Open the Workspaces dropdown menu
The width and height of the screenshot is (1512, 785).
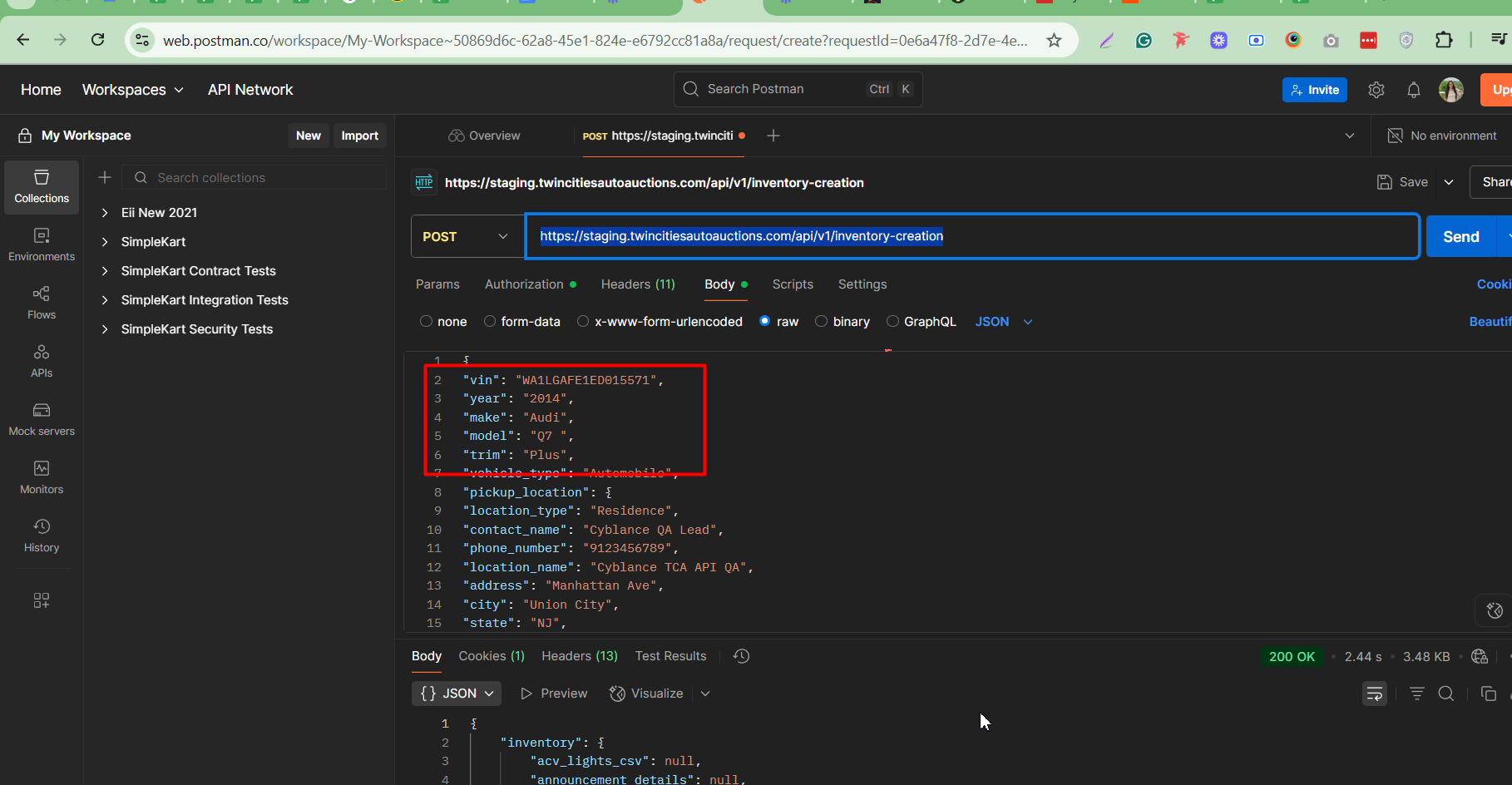coord(133,90)
